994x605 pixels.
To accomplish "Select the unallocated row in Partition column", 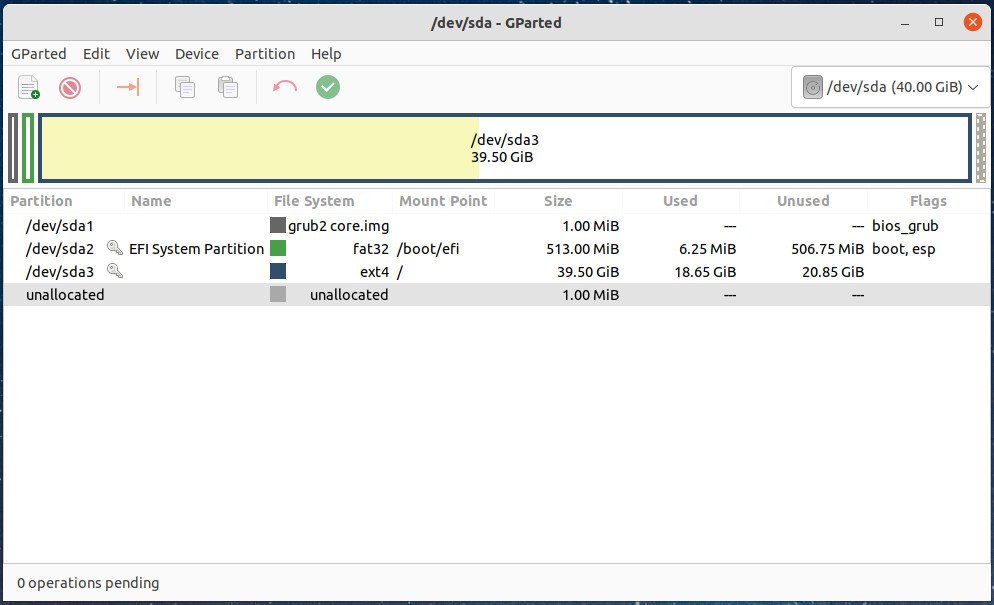I will (x=65, y=294).
